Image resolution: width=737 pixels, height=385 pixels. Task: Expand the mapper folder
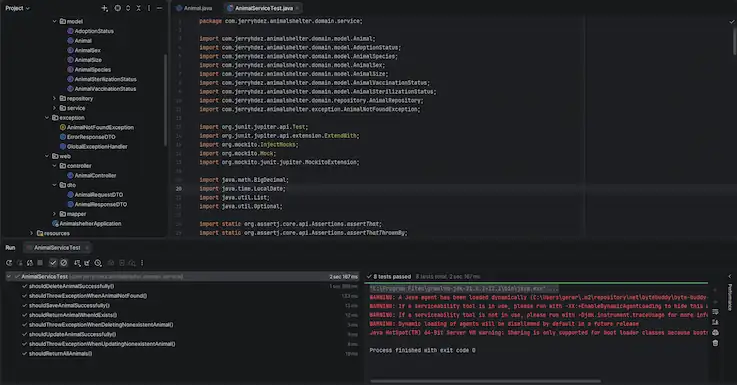55,214
